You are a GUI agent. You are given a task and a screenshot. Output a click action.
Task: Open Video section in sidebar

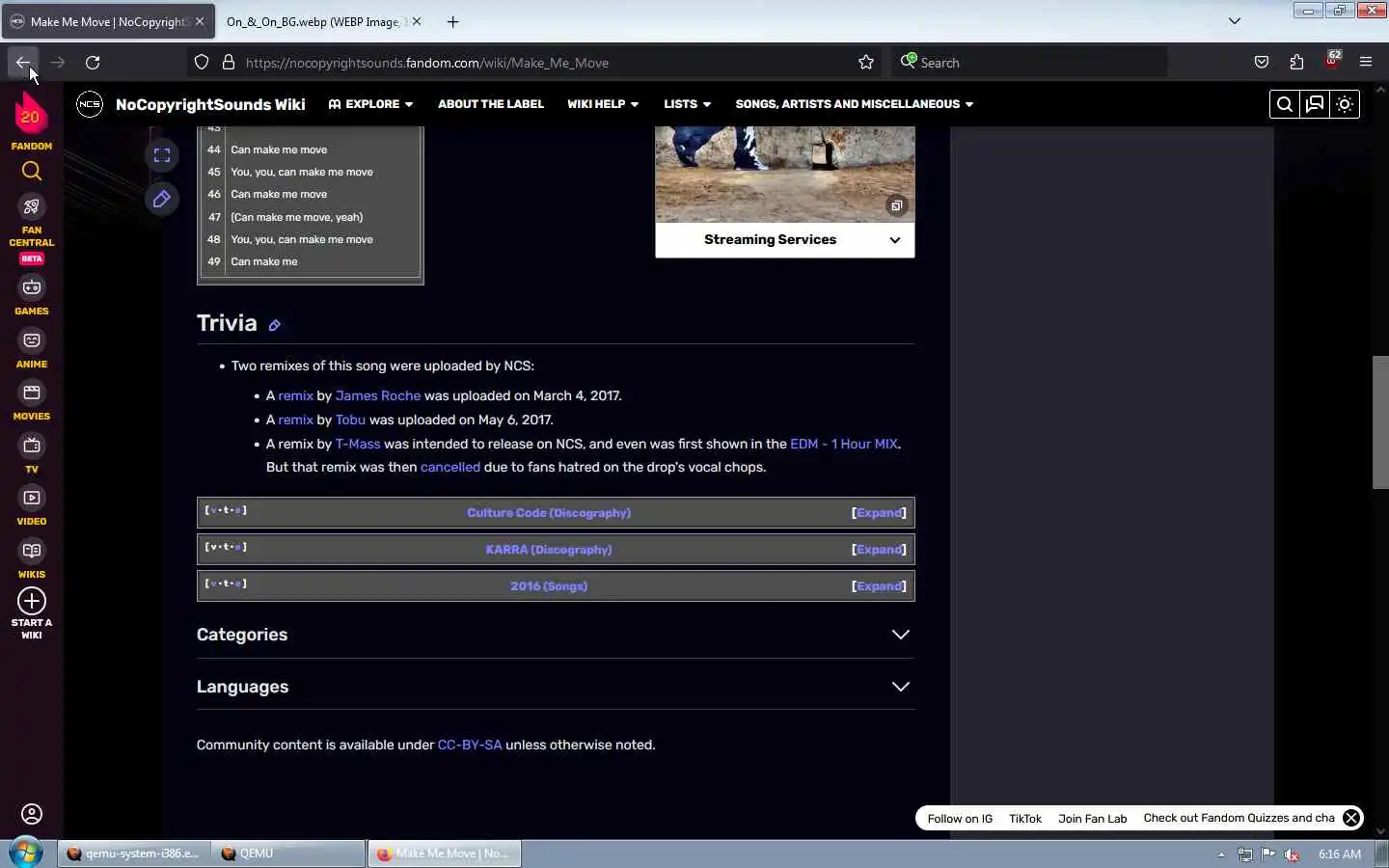point(32,506)
